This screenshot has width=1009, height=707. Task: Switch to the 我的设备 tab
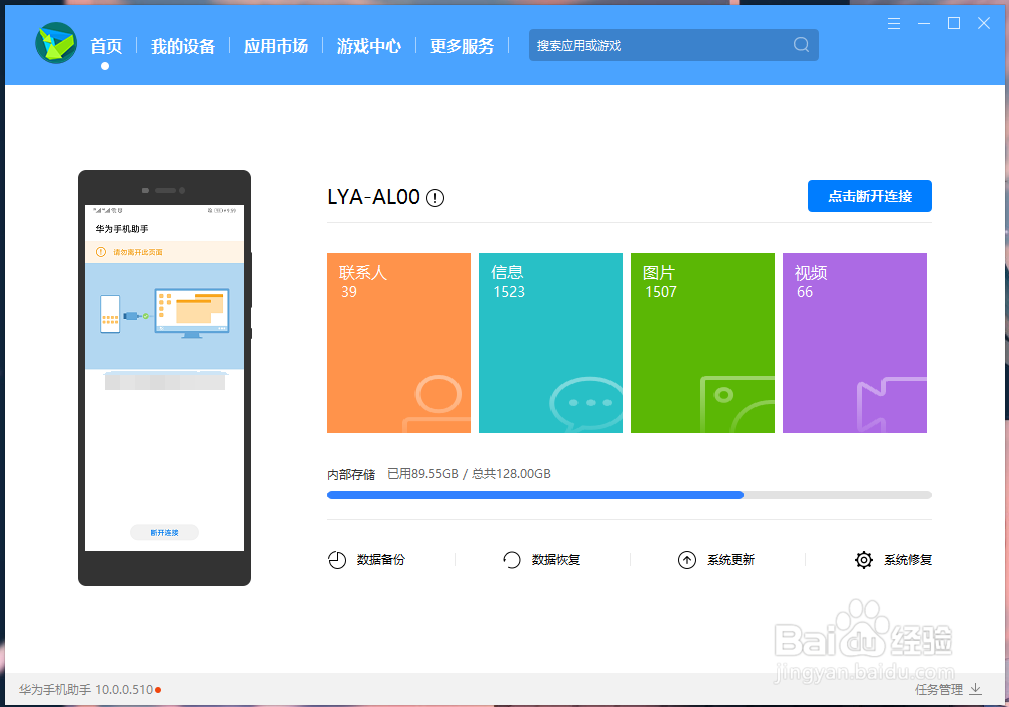[182, 45]
